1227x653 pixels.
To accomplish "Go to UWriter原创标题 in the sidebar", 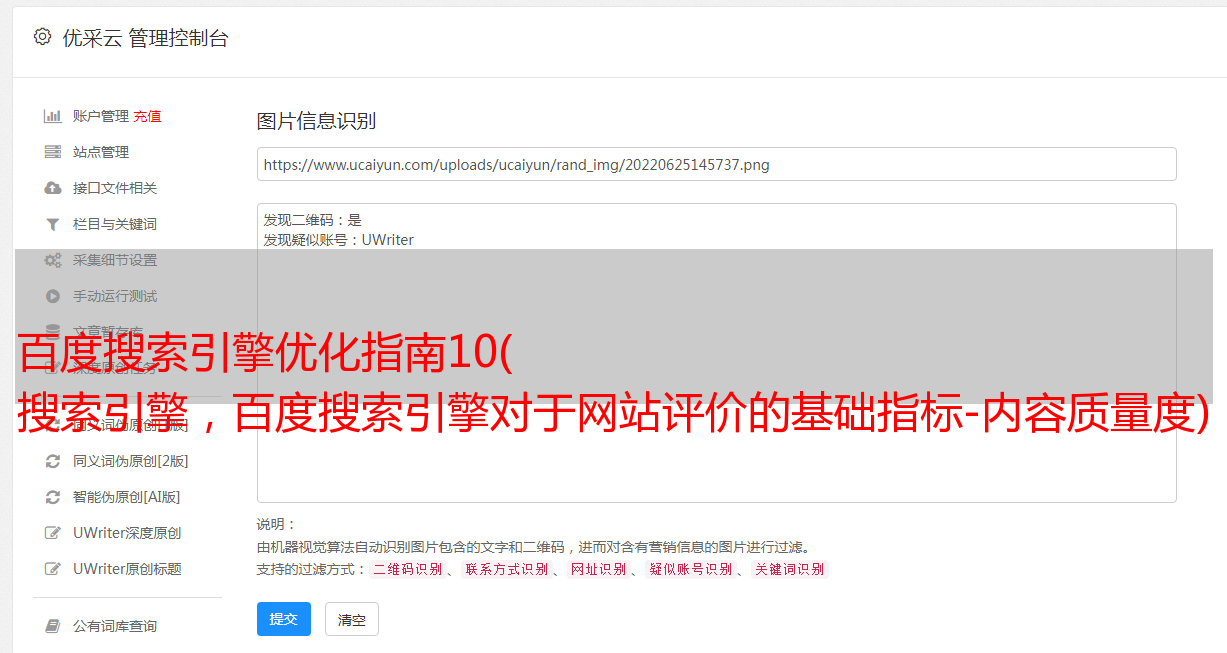I will click(x=127, y=569).
